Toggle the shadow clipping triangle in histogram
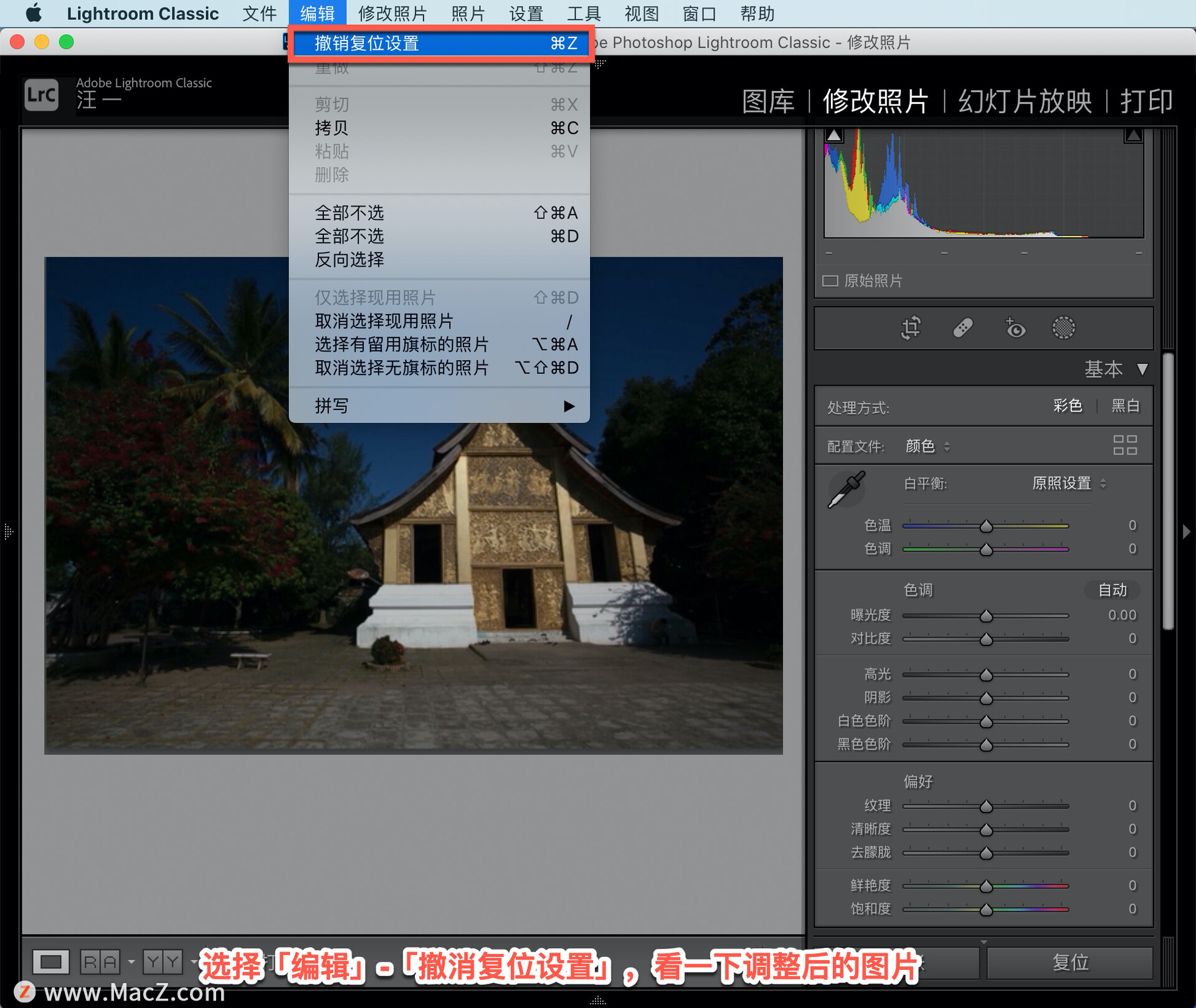This screenshot has width=1196, height=1008. click(x=834, y=135)
